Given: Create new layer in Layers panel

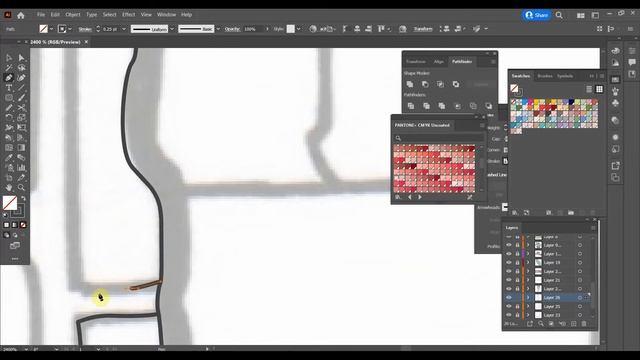Looking at the screenshot, I should [x=573, y=324].
